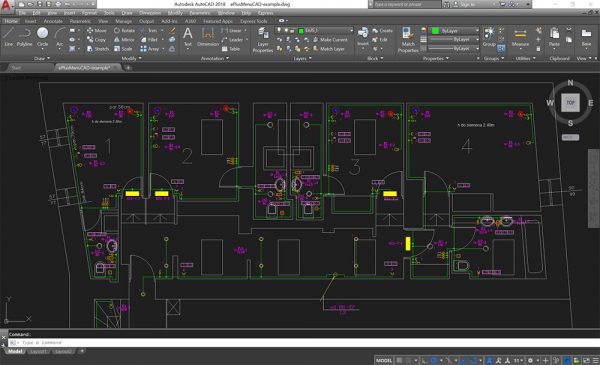Select the Arc tool

tap(59, 37)
